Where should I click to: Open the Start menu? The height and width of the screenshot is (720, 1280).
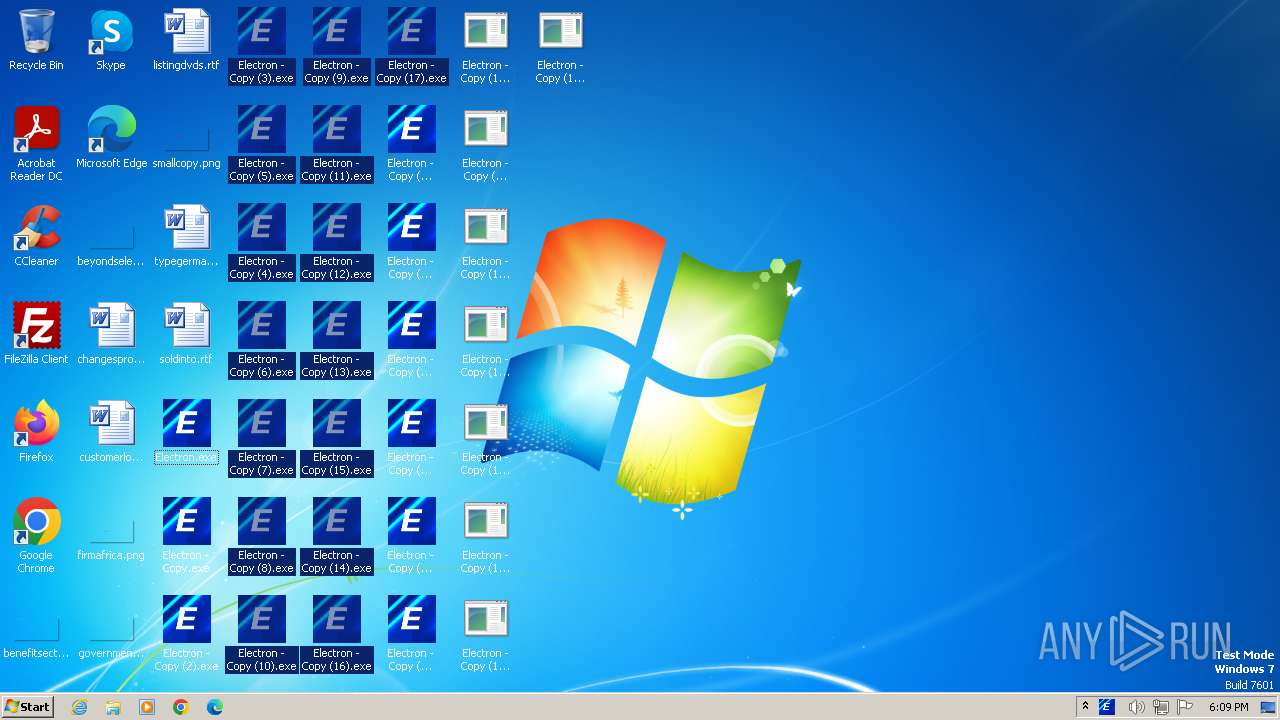27,706
